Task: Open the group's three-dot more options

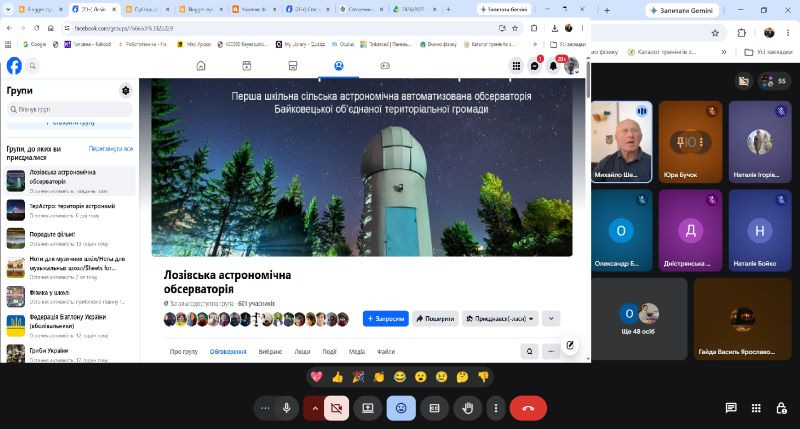Action: pos(551,351)
